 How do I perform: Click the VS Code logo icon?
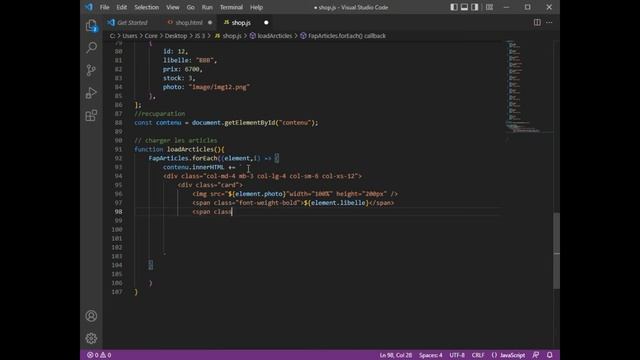[x=89, y=7]
